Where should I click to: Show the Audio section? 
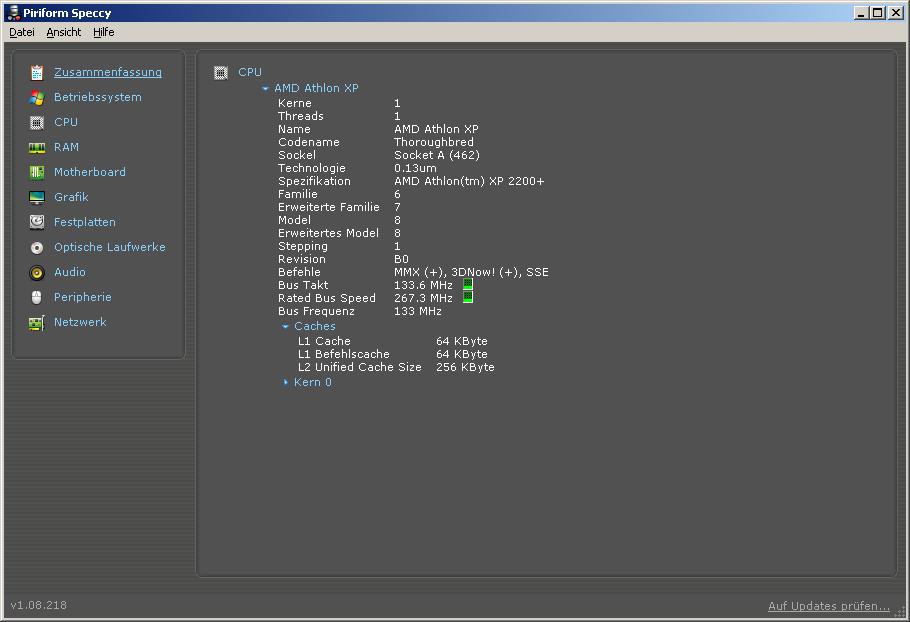[x=70, y=272]
